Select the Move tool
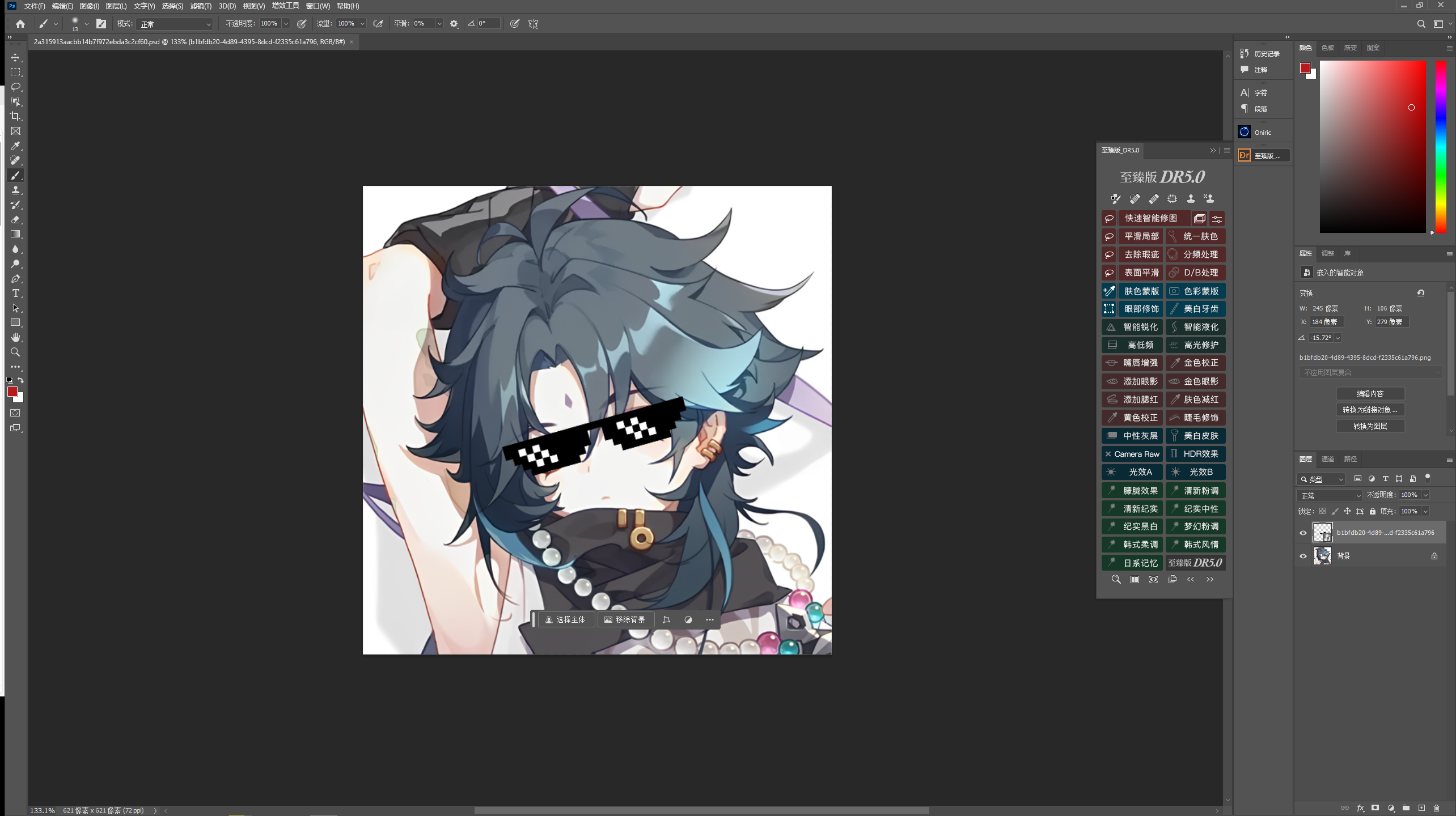 [15, 57]
